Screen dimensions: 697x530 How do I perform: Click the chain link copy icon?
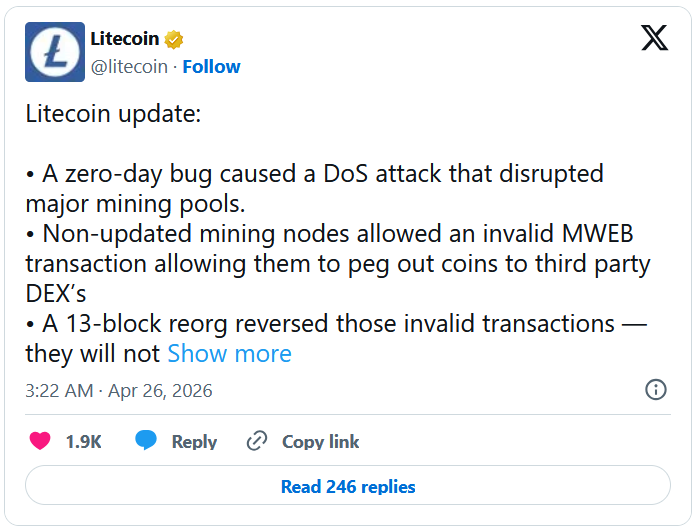coord(257,441)
